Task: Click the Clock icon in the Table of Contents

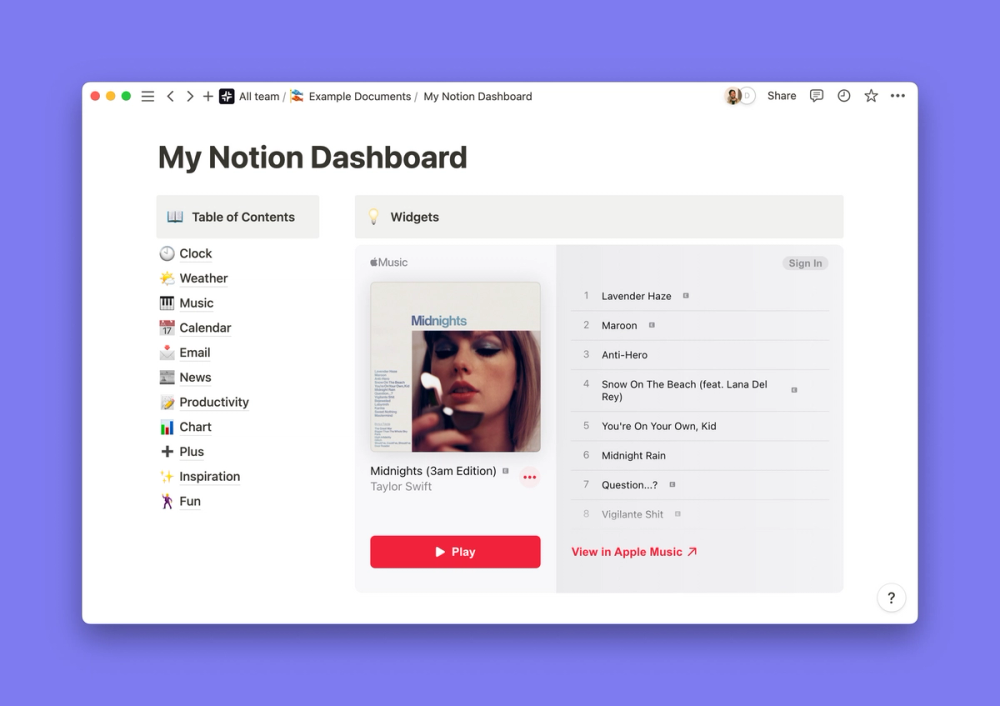Action: pos(165,253)
